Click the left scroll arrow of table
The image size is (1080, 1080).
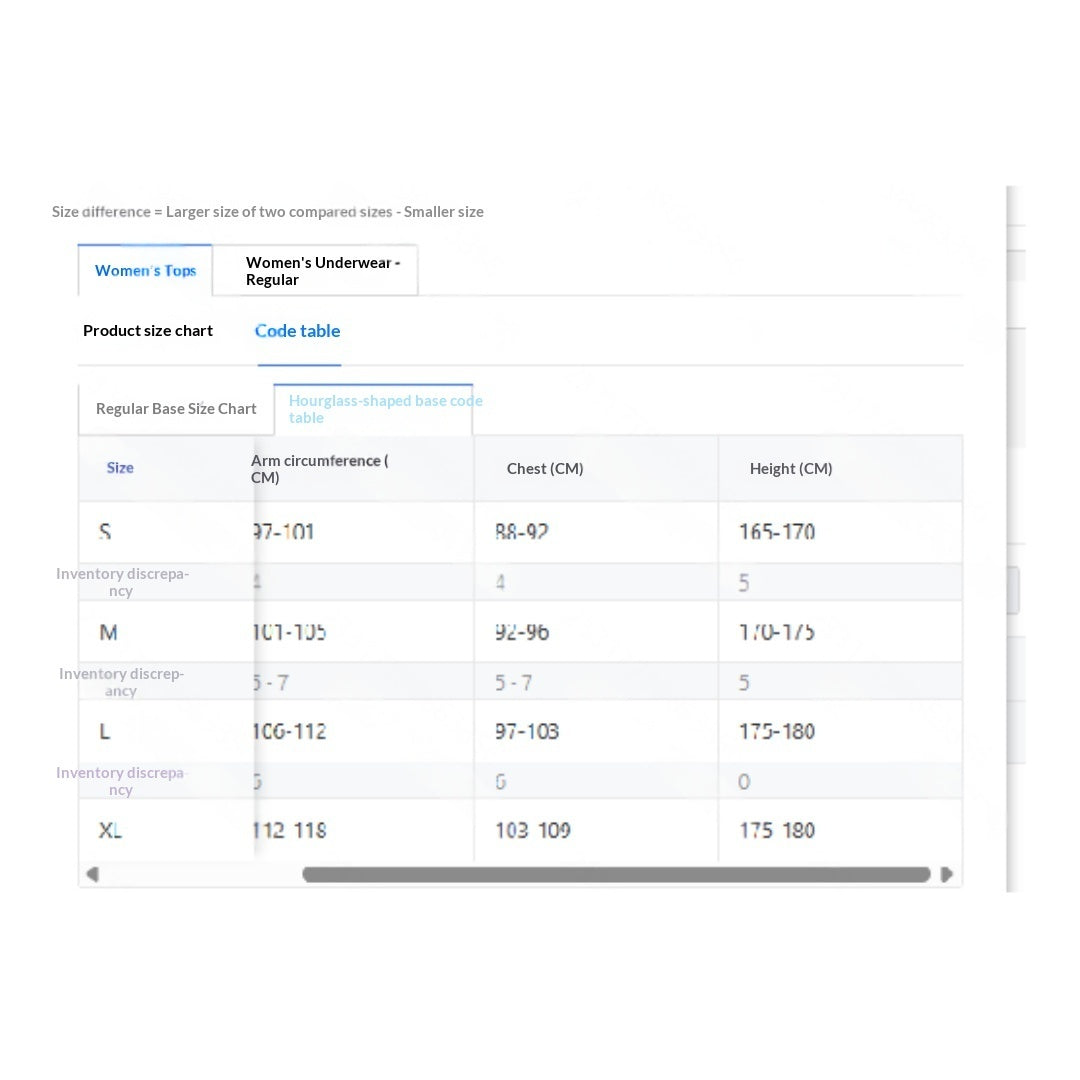pos(92,874)
